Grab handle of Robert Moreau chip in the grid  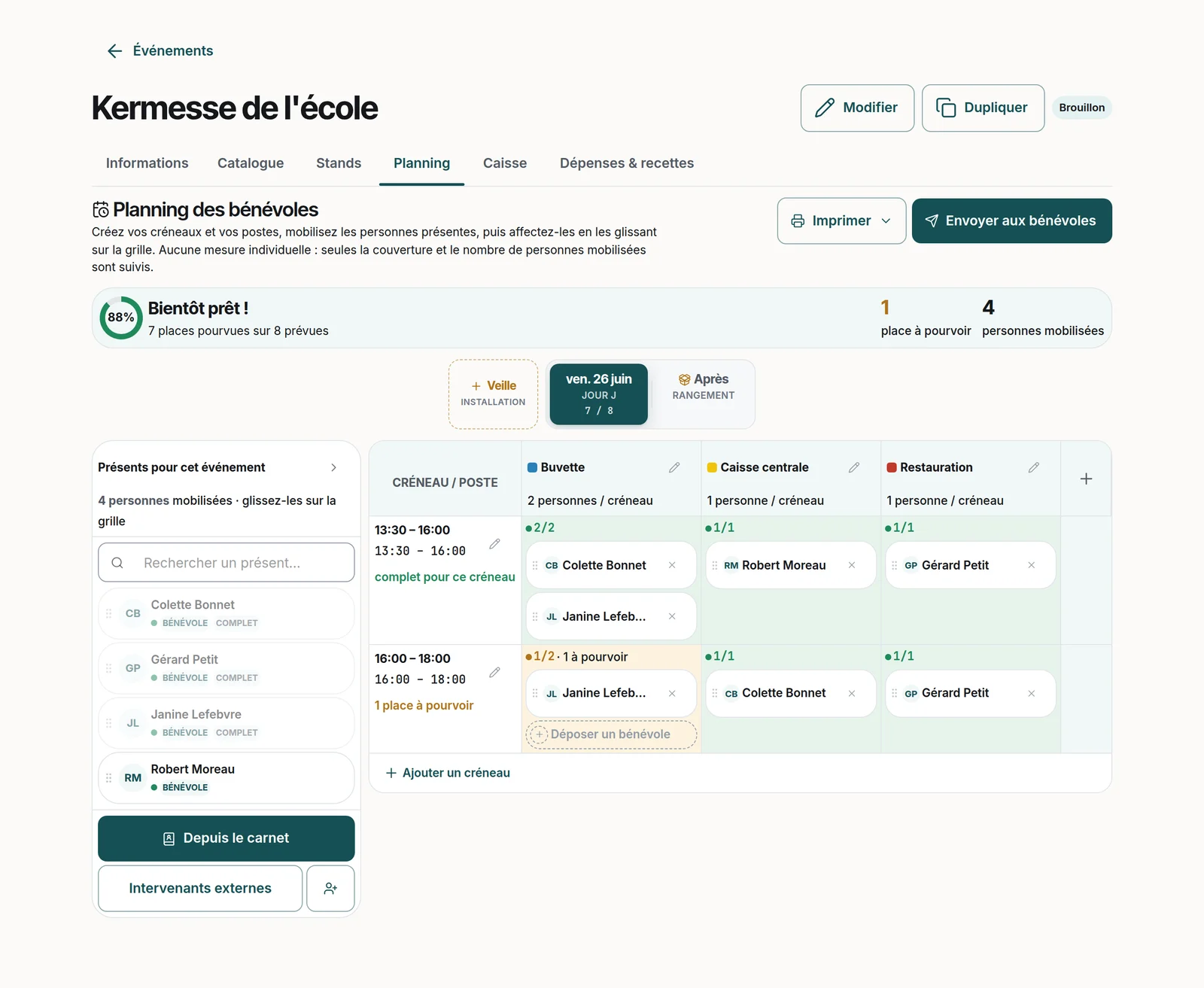715,565
